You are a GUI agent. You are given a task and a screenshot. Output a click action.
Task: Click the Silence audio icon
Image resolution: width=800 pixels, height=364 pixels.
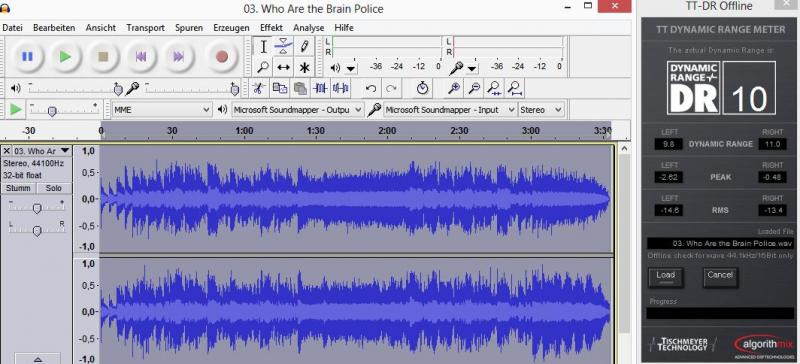[x=340, y=88]
